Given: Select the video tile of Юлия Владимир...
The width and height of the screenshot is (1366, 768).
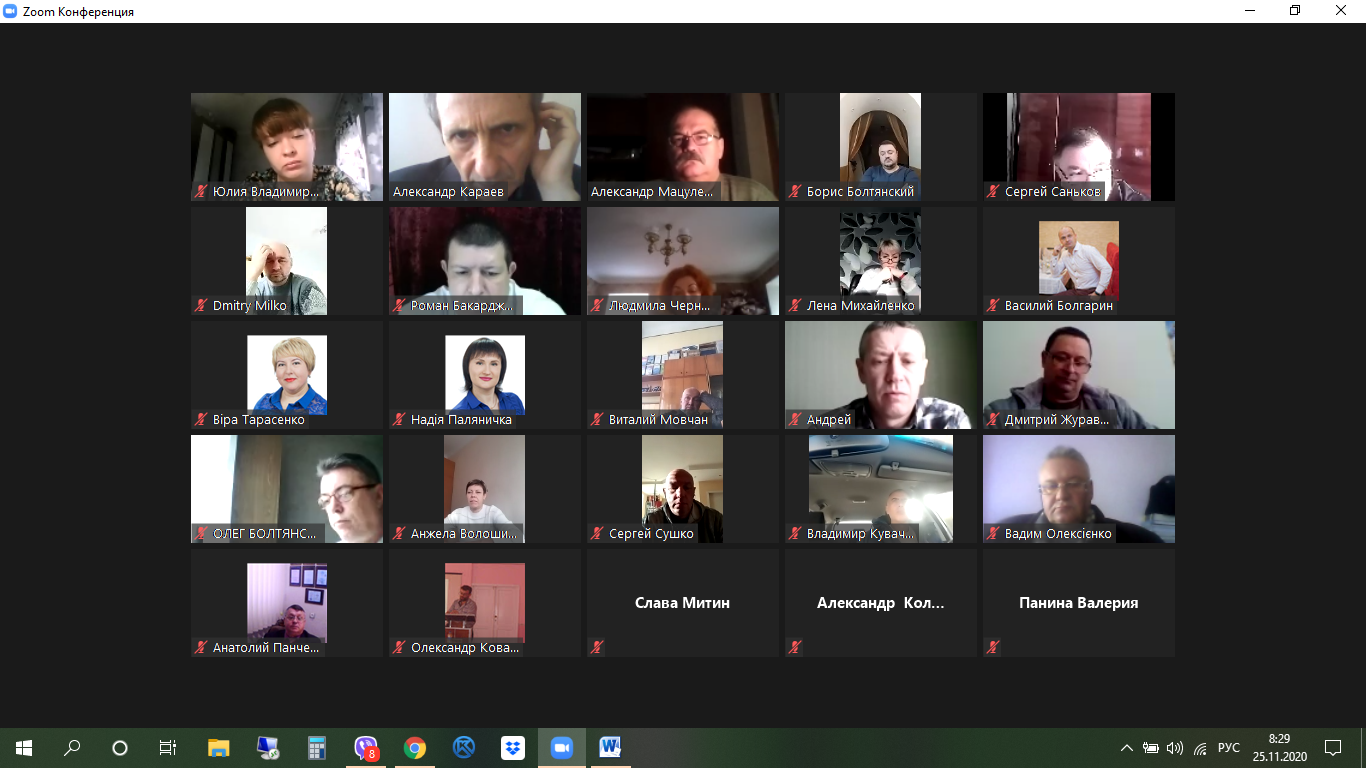Looking at the screenshot, I should (x=287, y=147).
